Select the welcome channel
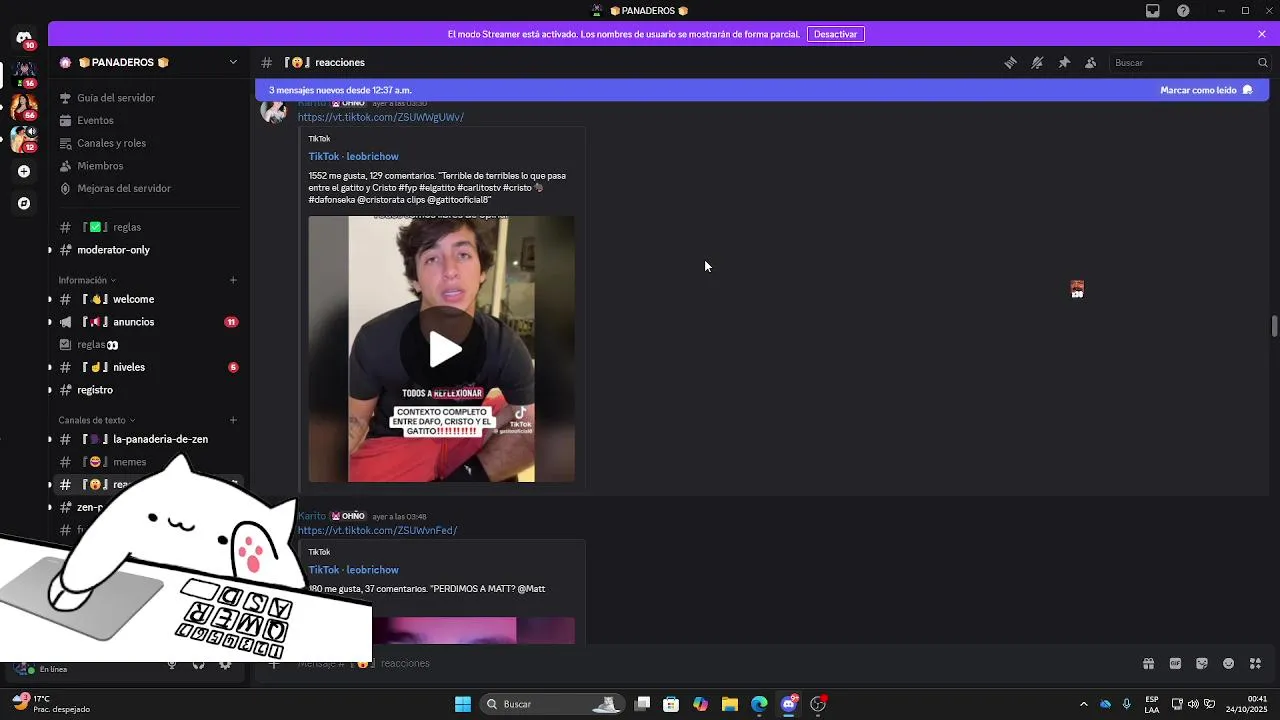The image size is (1280, 720). (147, 299)
